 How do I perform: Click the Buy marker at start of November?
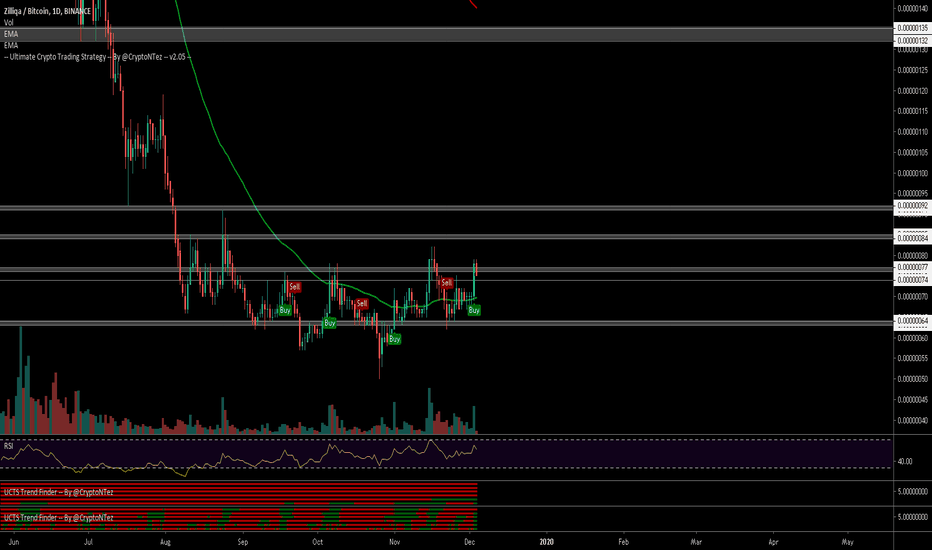click(x=394, y=339)
